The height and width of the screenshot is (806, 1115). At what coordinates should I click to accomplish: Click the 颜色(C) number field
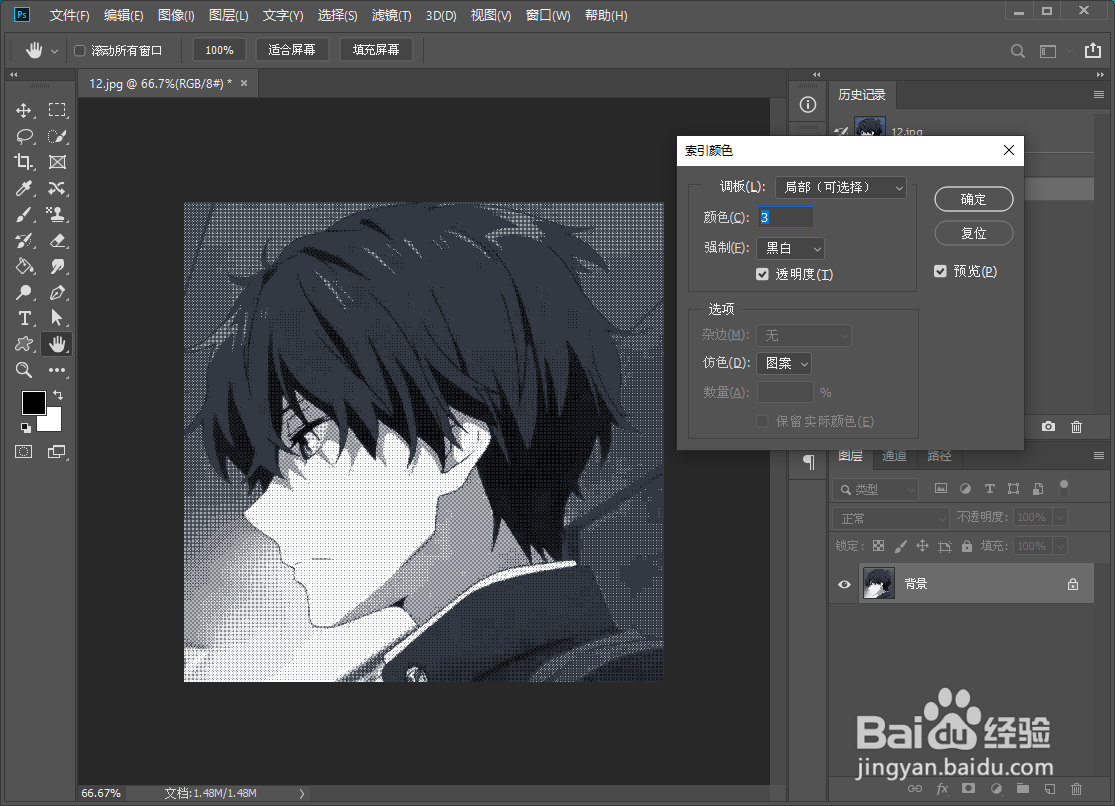[x=785, y=217]
